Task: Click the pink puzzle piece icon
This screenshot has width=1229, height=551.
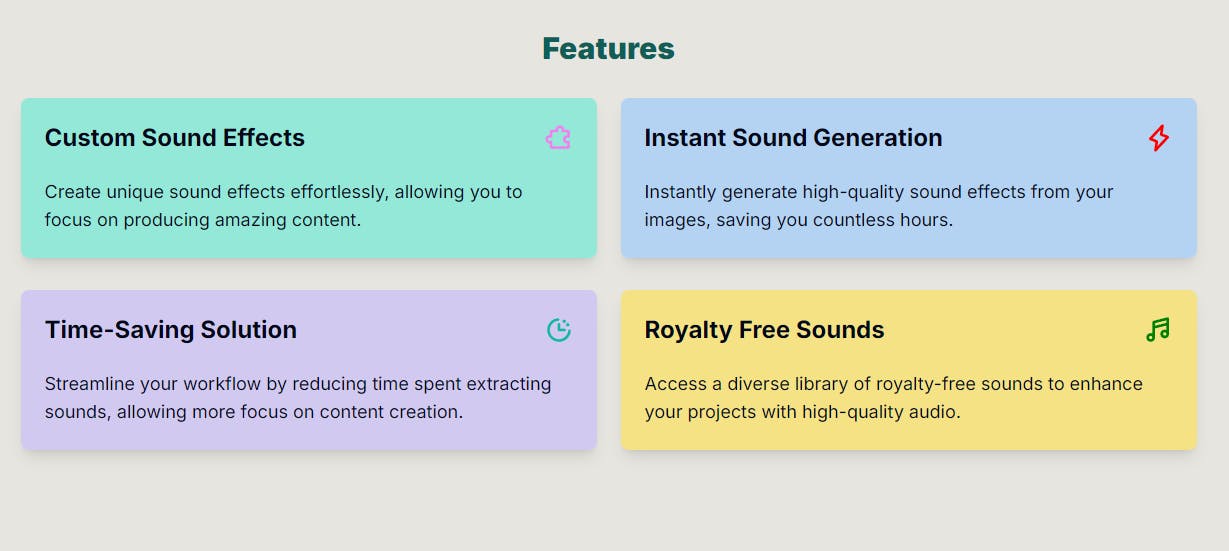Action: click(558, 138)
